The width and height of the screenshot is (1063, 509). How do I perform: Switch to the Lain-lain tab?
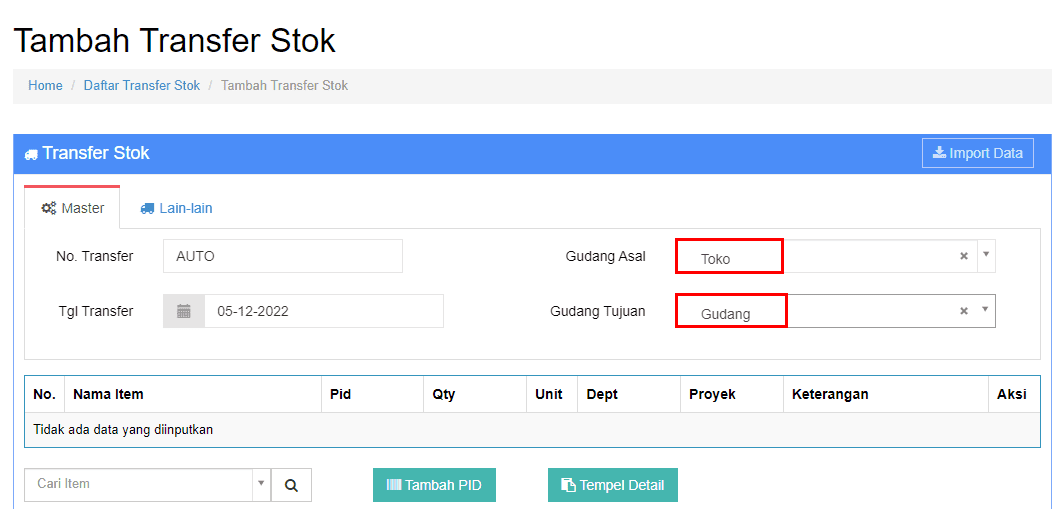click(x=176, y=208)
